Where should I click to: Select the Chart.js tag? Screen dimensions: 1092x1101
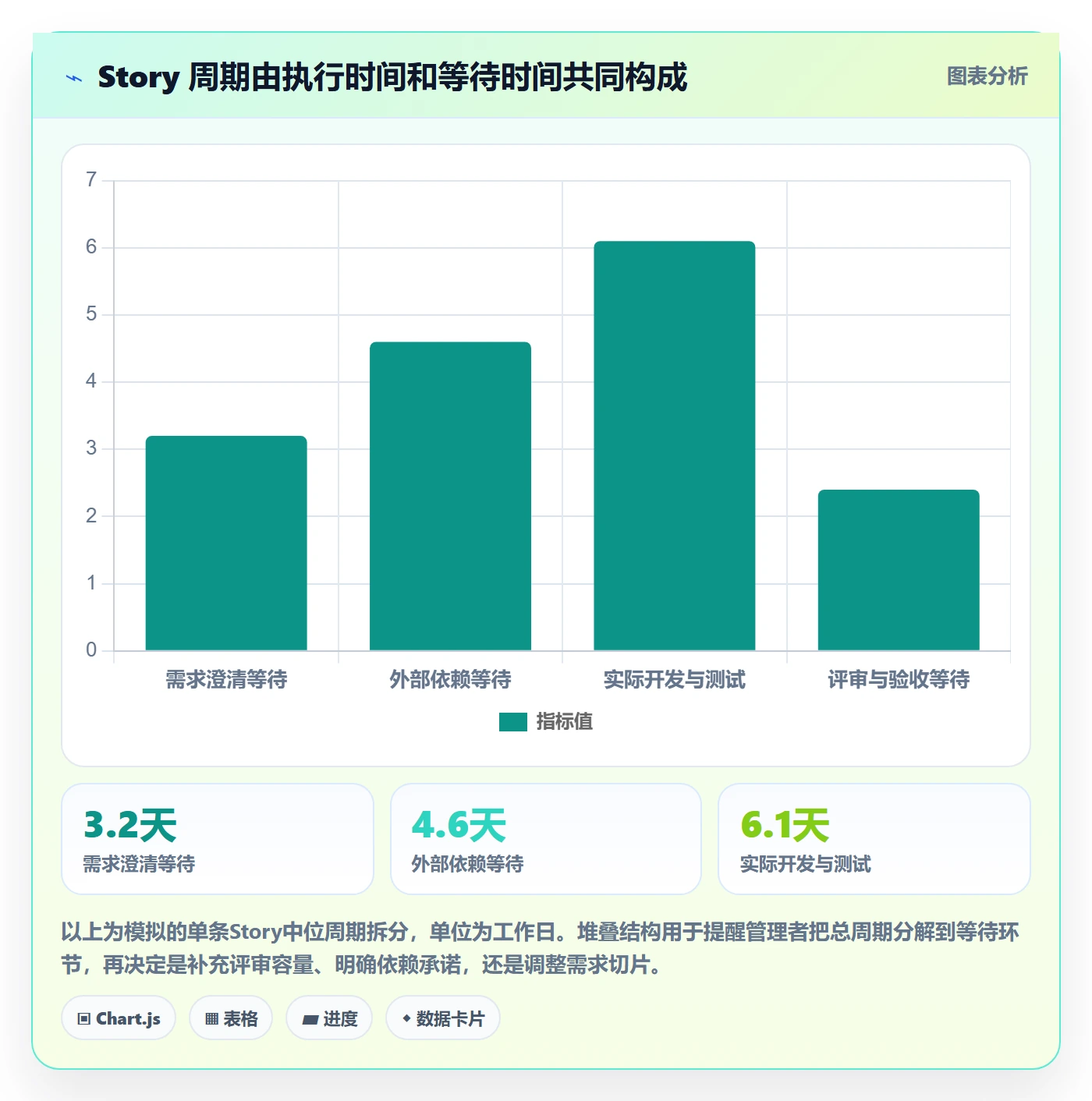119,1018
